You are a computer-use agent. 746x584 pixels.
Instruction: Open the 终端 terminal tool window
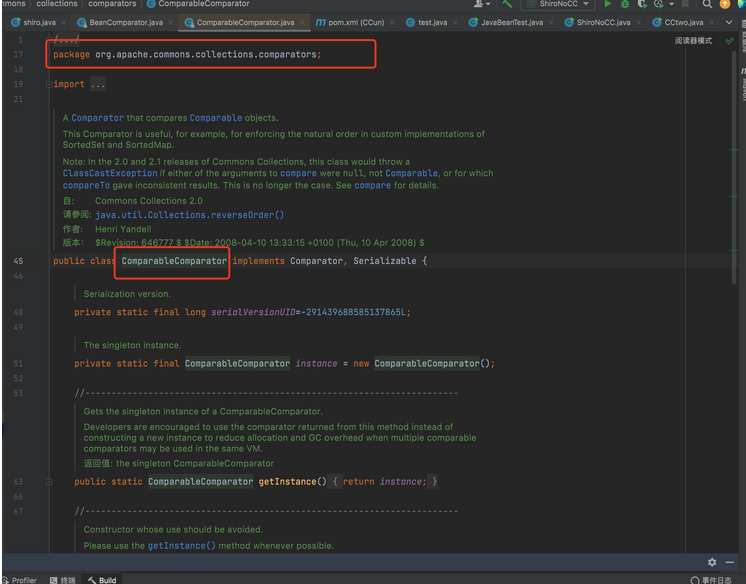point(62,580)
